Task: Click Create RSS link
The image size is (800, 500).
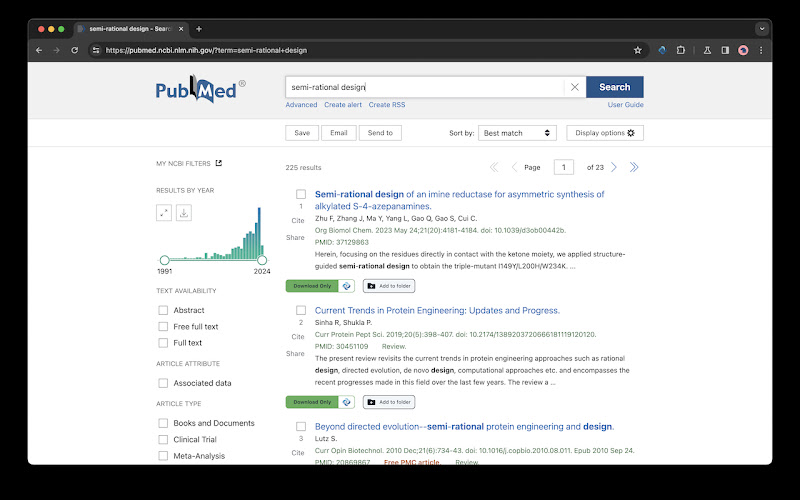Action: coord(387,105)
